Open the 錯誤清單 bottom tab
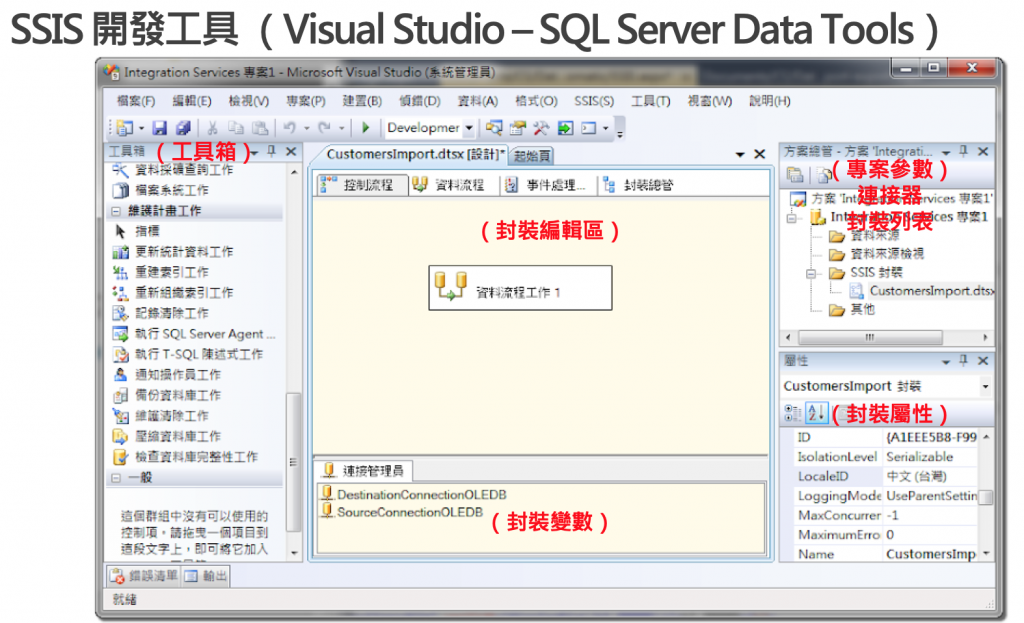Viewport: 1024px width, 623px height. click(144, 576)
